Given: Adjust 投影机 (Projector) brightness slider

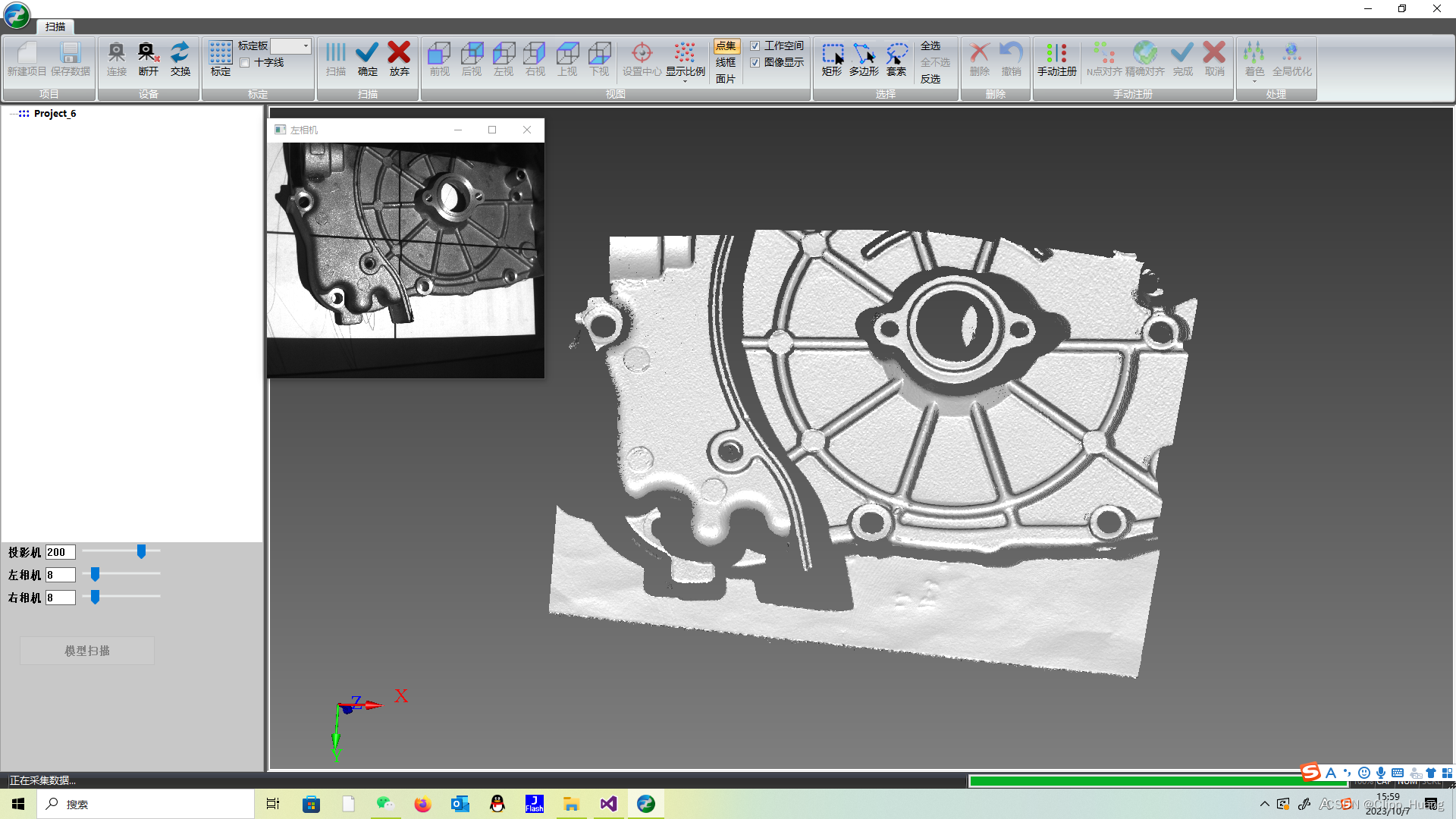Looking at the screenshot, I should coord(142,552).
